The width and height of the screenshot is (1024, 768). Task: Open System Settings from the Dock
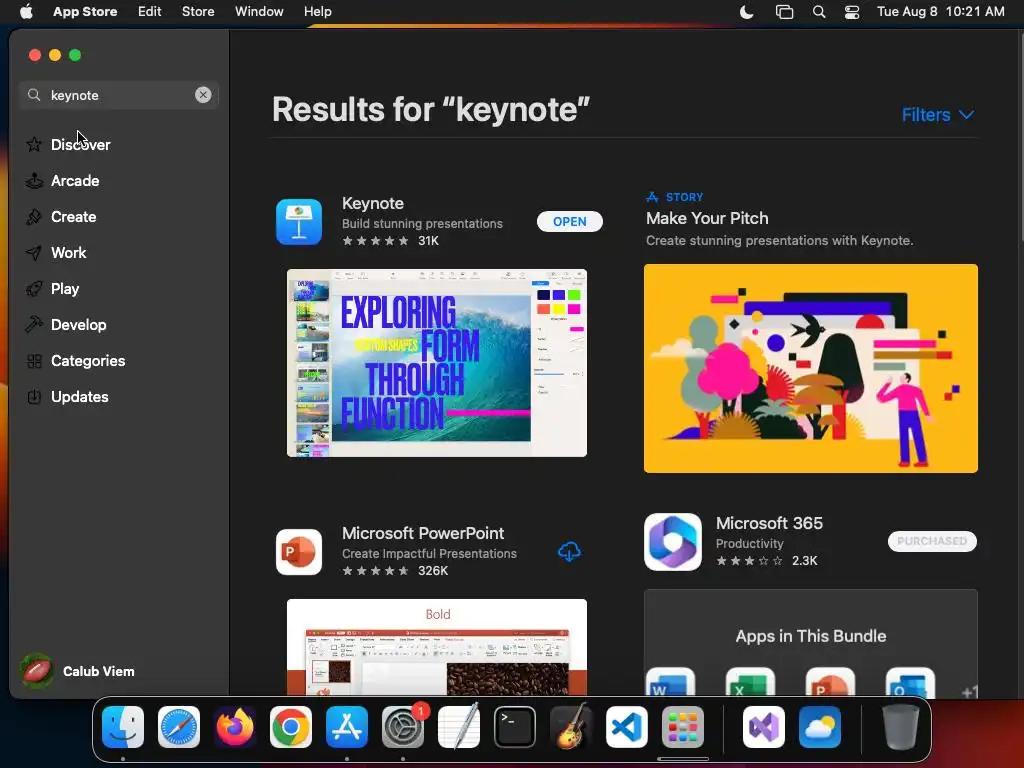pos(403,727)
